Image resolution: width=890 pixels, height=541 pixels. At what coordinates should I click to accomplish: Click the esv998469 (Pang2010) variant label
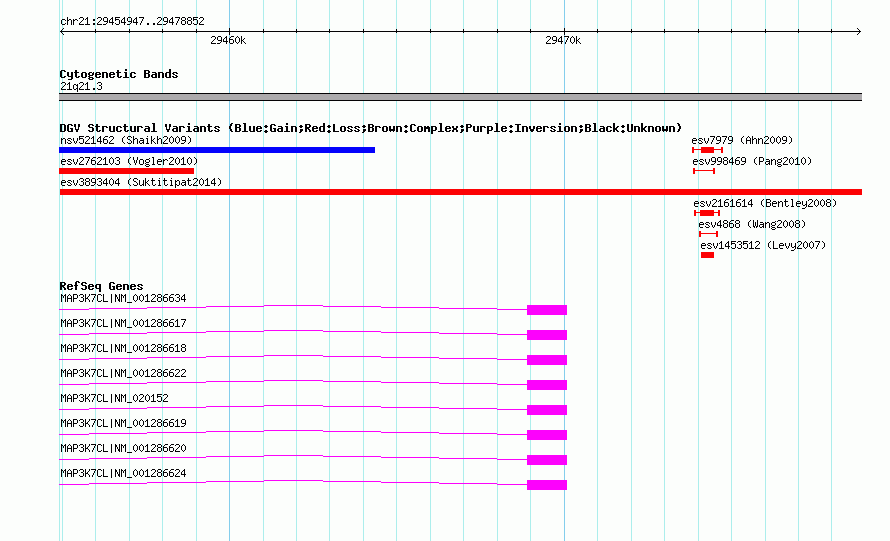coord(752,161)
